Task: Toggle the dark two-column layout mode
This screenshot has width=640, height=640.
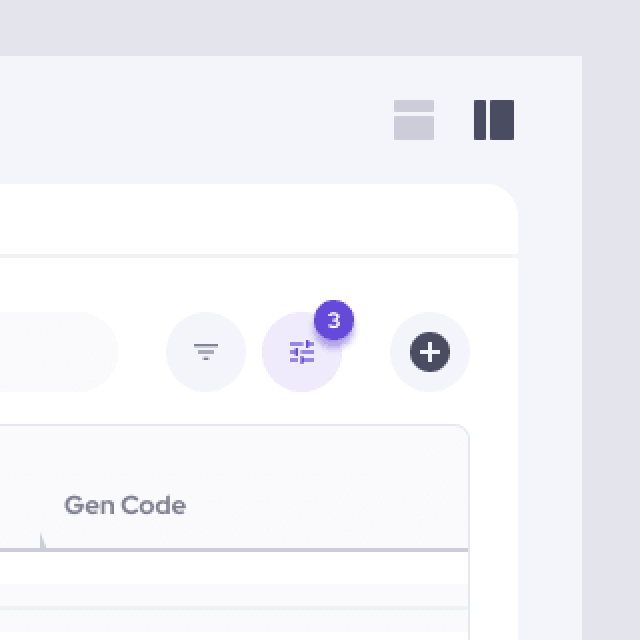Action: tap(494, 120)
